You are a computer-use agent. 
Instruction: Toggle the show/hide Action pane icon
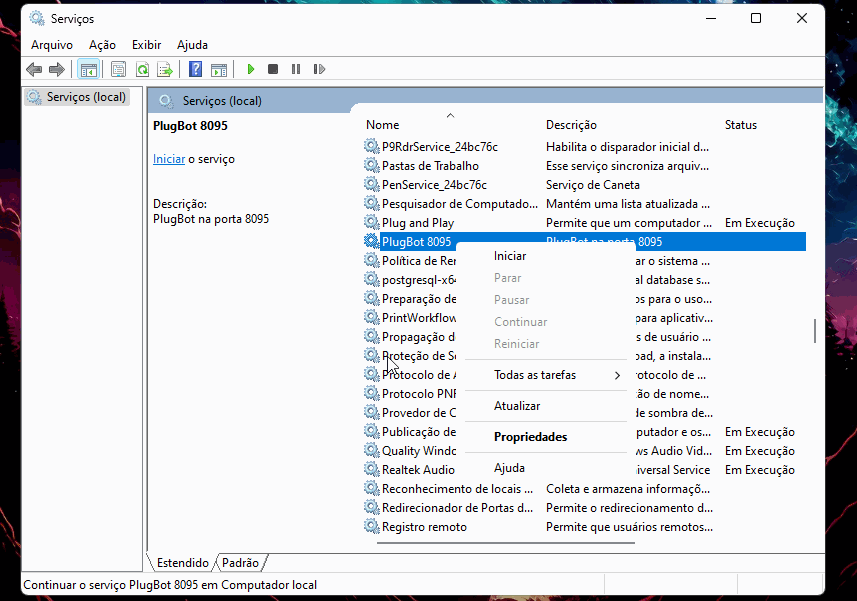pos(219,69)
